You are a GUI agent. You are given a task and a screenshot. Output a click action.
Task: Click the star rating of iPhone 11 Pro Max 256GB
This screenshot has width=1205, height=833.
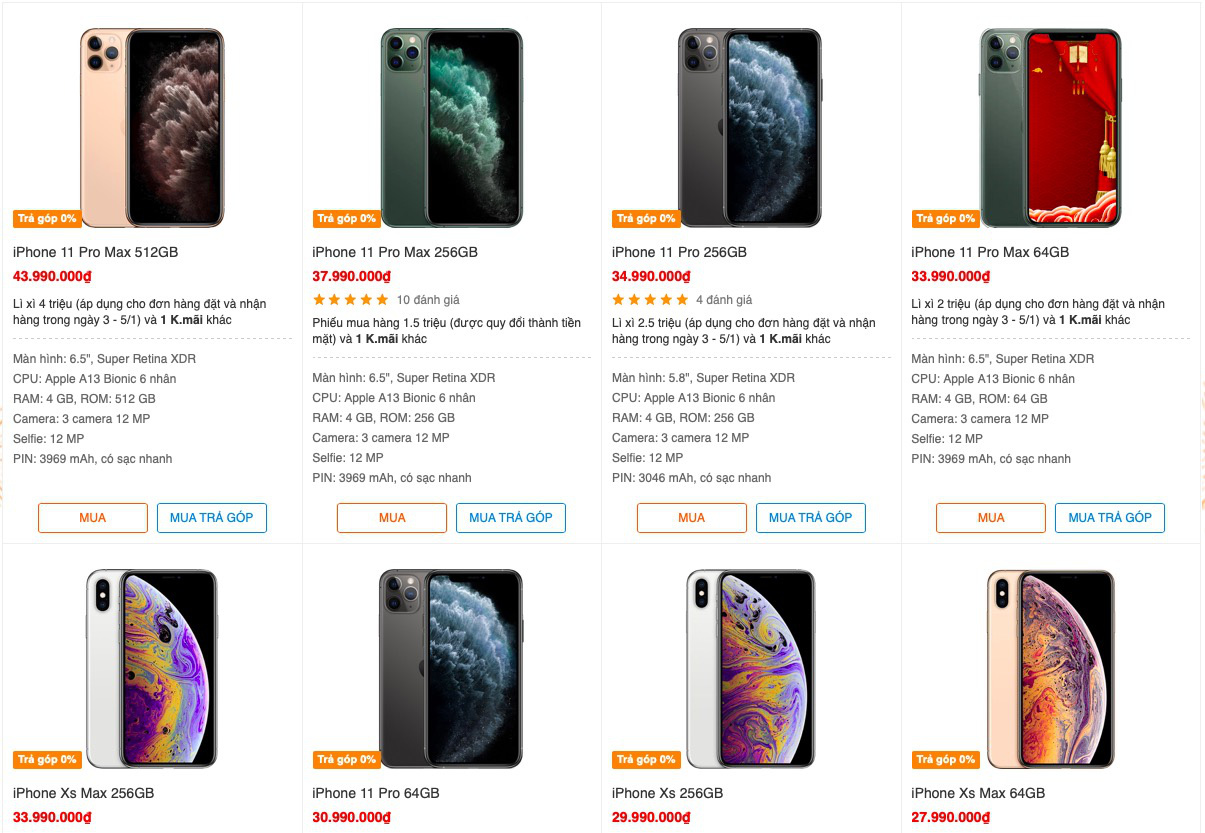[x=350, y=298]
